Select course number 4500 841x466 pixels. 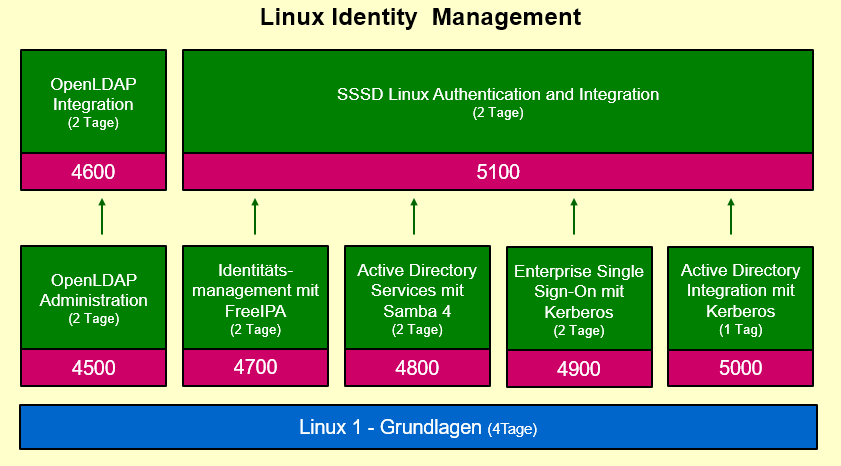(93, 368)
